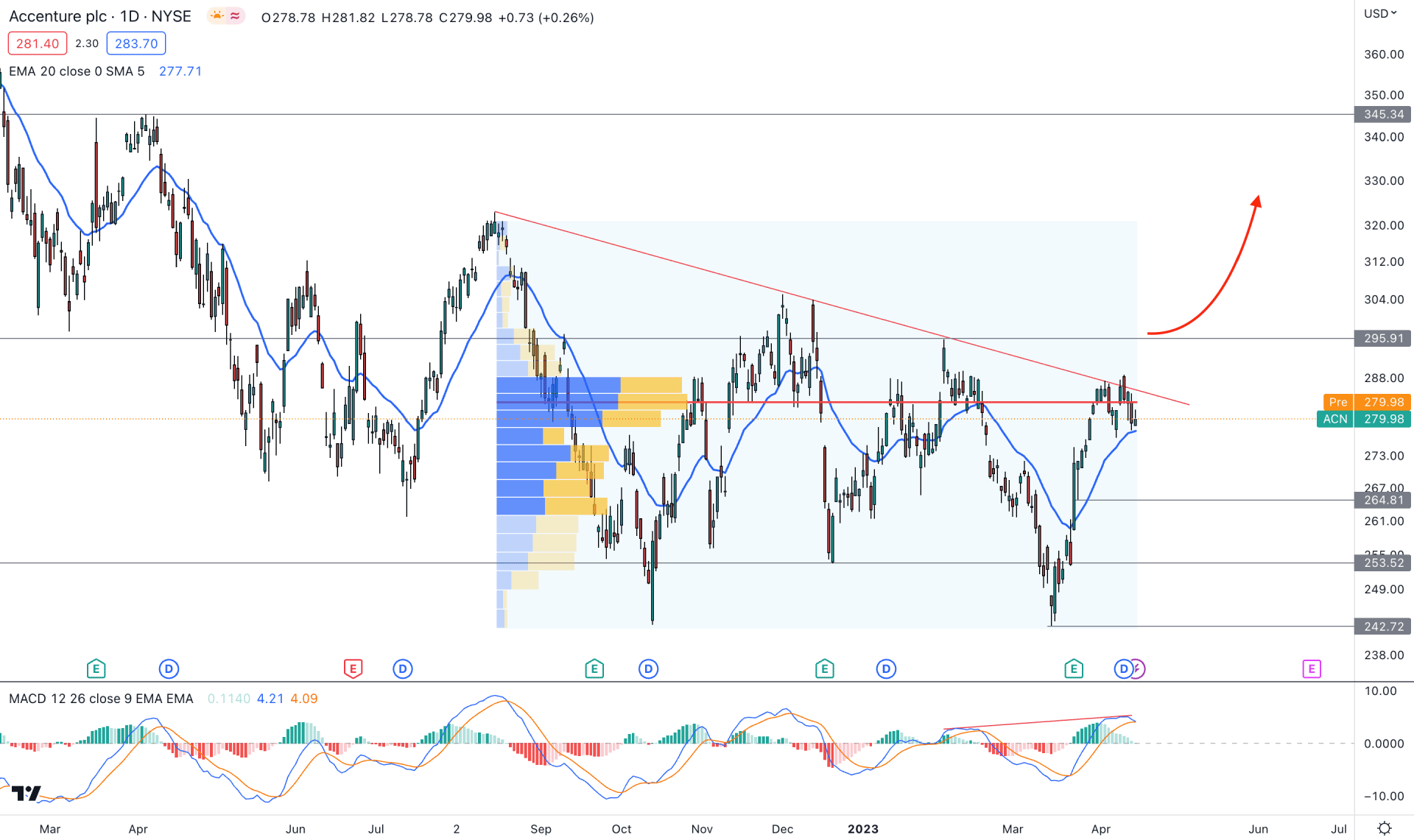1414x840 pixels.
Task: Click the 295.91 horizontal line price label
Action: 1383,339
